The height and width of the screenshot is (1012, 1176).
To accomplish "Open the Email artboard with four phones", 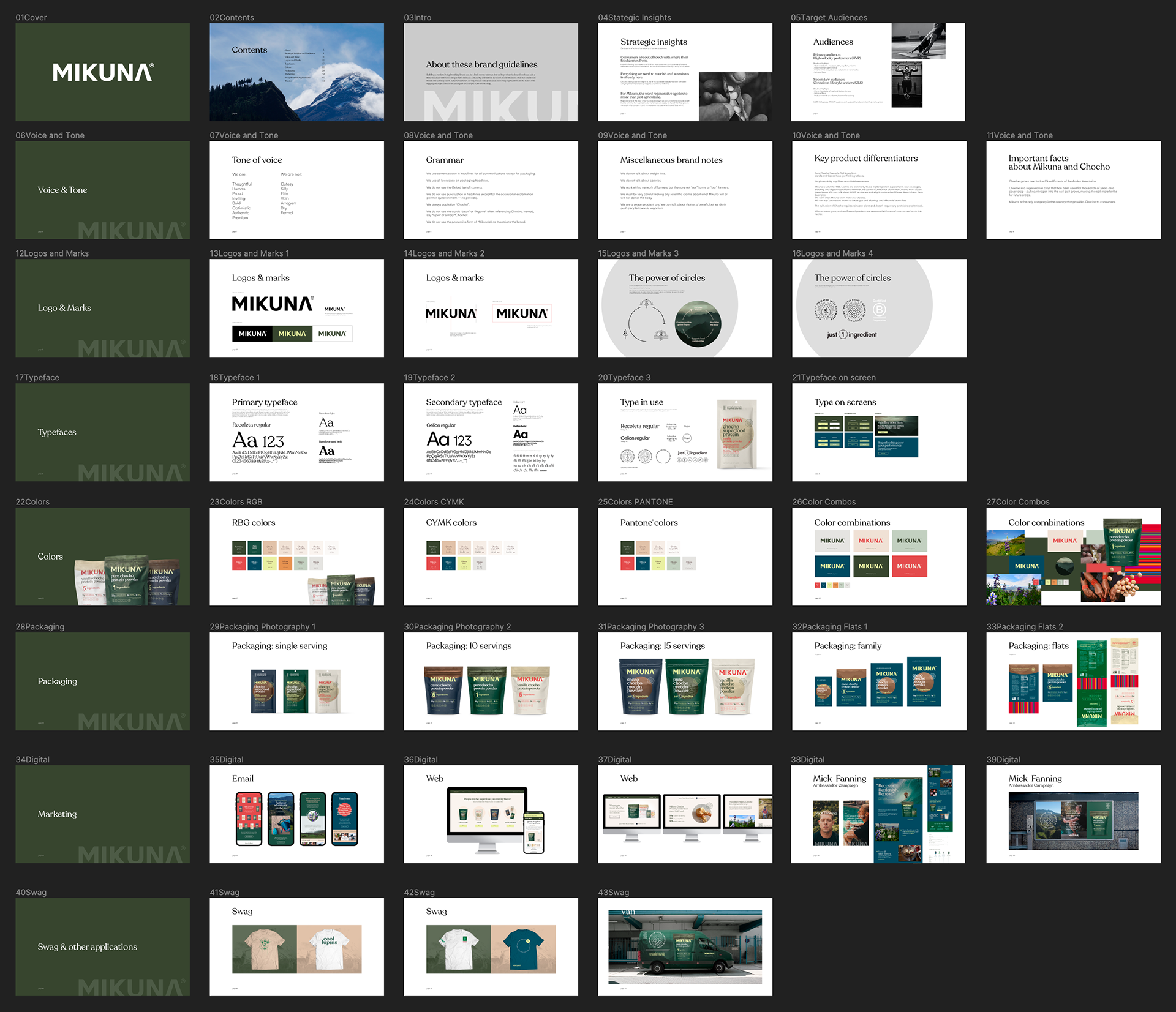I will 296,814.
